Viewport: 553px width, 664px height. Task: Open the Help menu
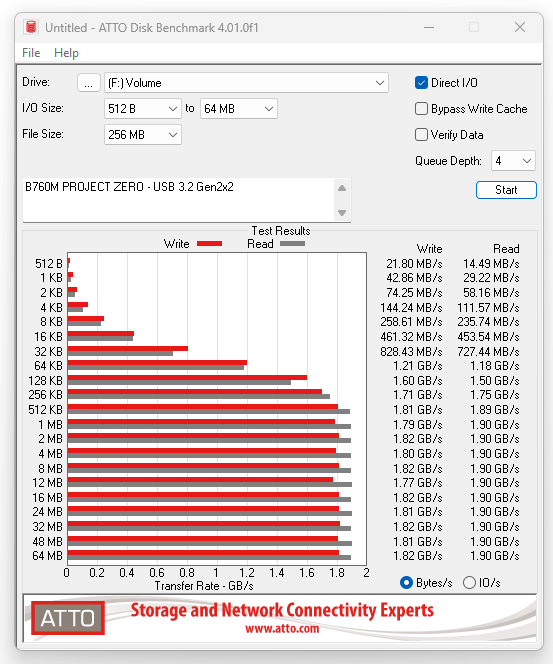click(x=66, y=53)
